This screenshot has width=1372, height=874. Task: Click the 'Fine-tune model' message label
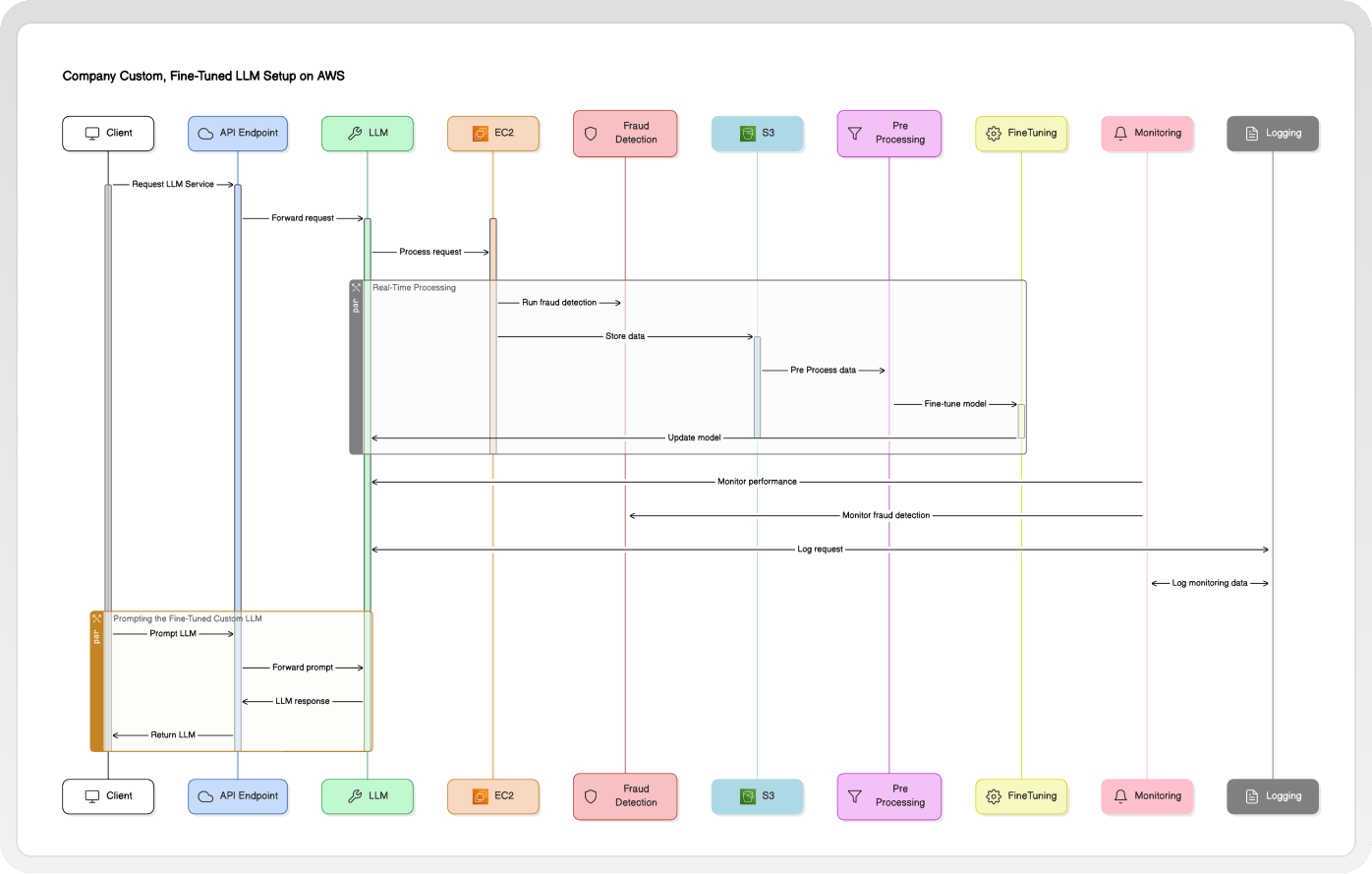pos(955,404)
